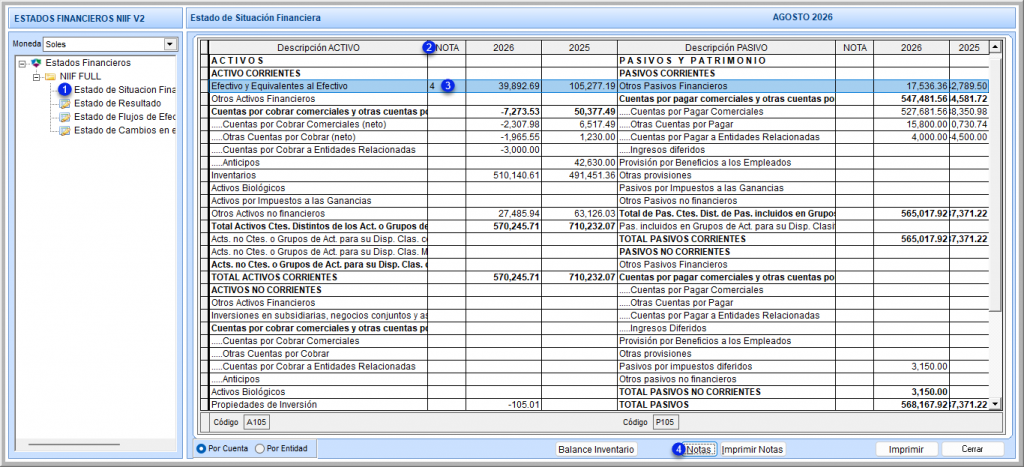Image resolution: width=1024 pixels, height=467 pixels.
Task: Select the Otros Activos no financieros row
Action: 318,214
